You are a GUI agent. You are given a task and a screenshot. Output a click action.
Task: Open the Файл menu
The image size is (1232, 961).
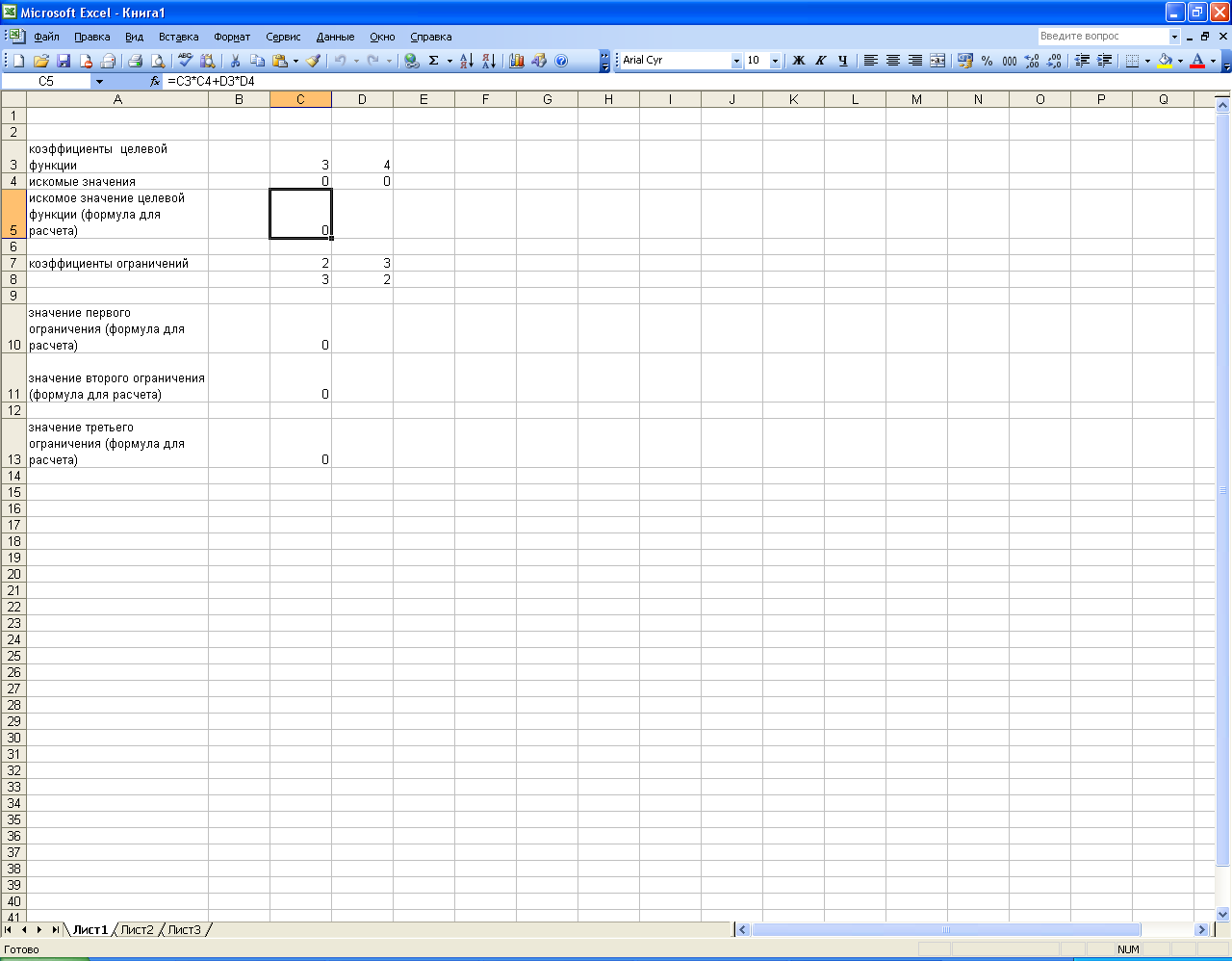coord(46,37)
